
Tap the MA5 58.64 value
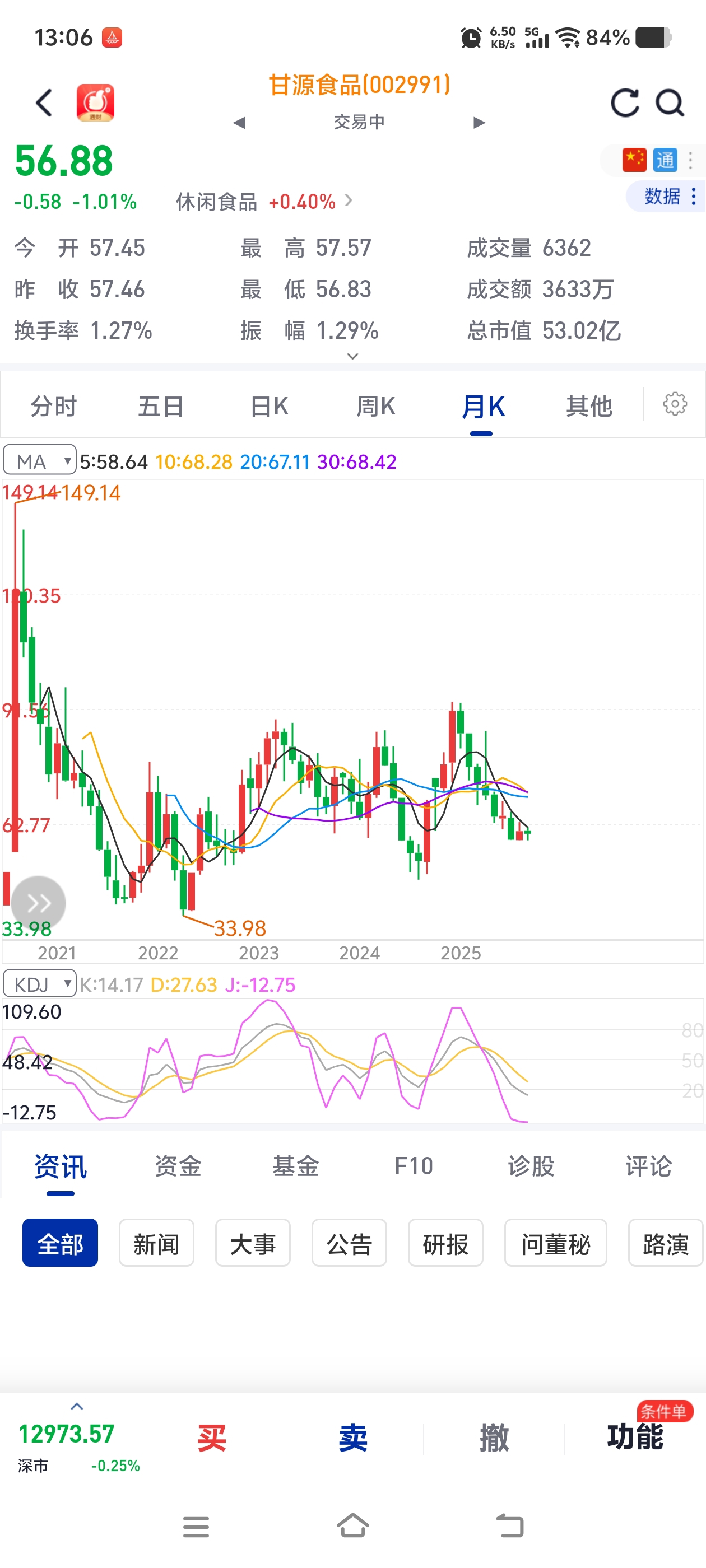(114, 461)
